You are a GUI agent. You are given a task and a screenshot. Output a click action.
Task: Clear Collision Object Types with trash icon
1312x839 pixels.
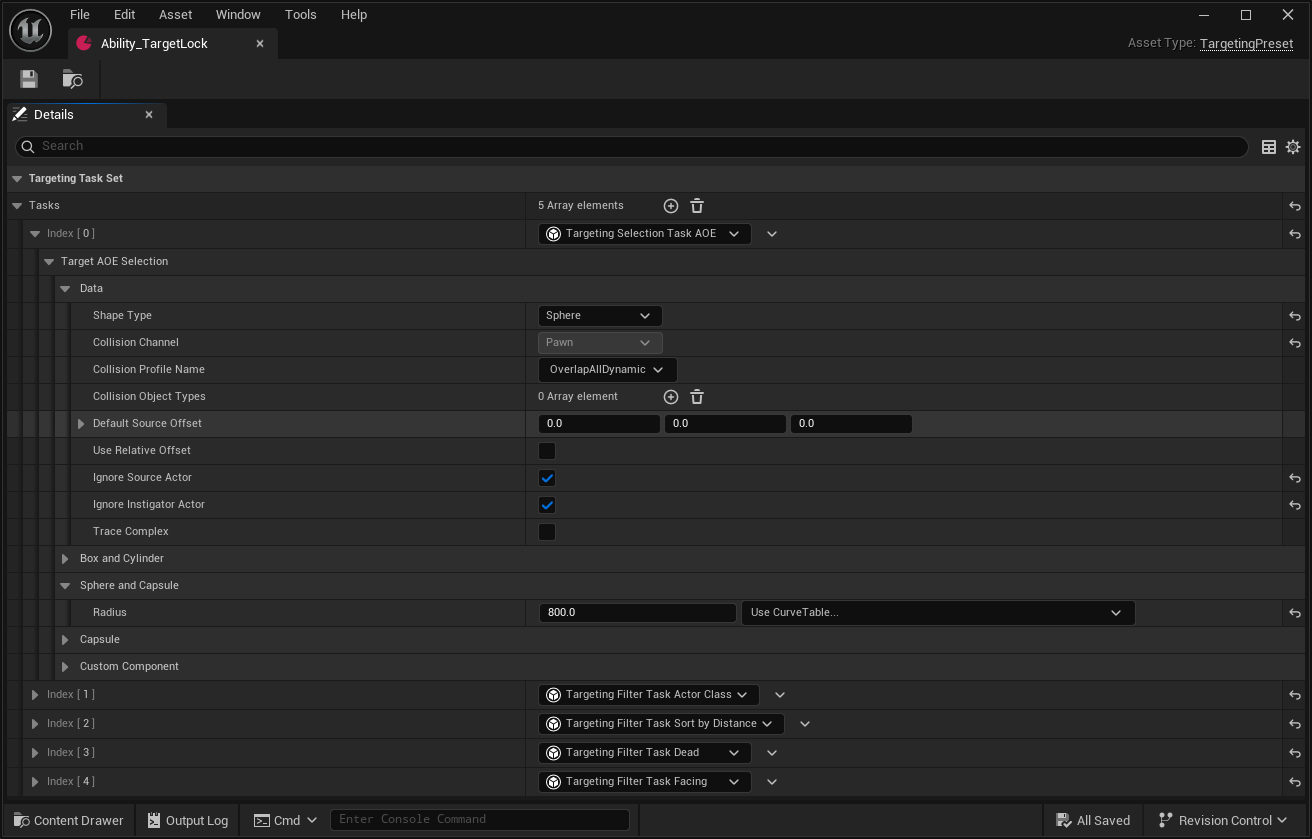pos(697,397)
